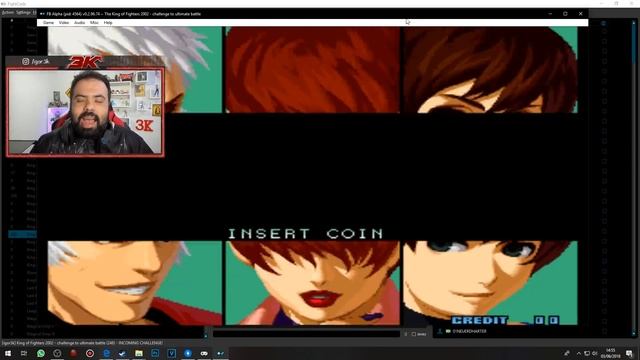Minimize the FB Alpha emulator window
The width and height of the screenshot is (640, 360).
[x=550, y=13]
